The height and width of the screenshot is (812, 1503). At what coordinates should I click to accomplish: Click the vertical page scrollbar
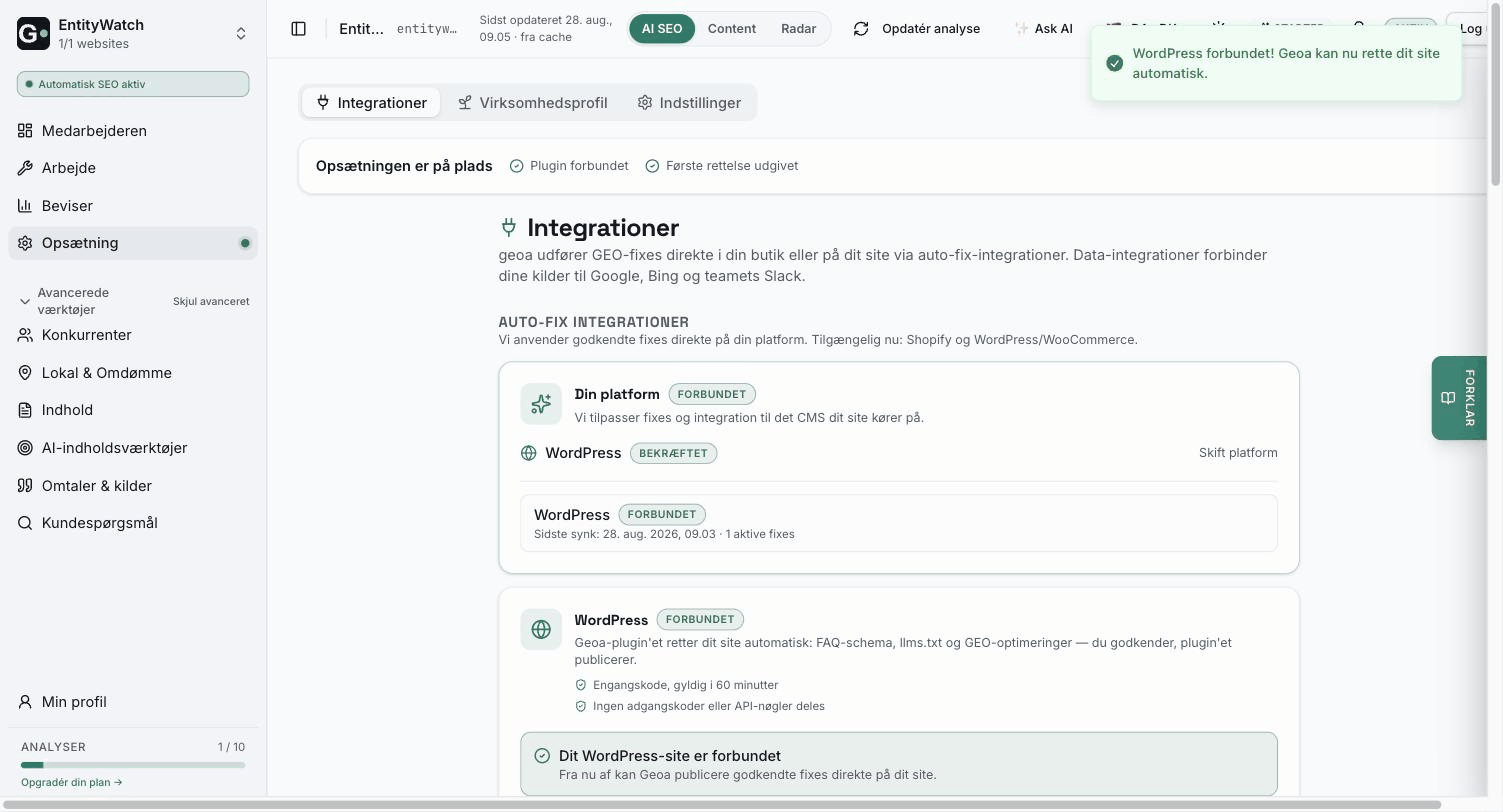(x=1495, y=93)
